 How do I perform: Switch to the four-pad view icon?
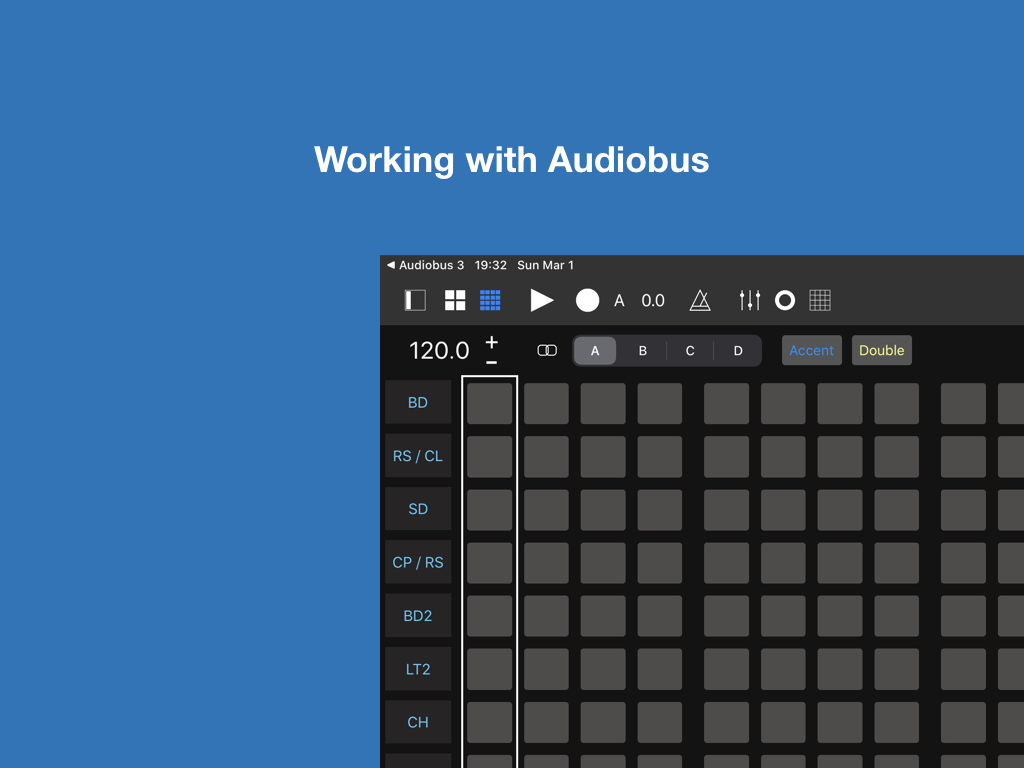[455, 300]
